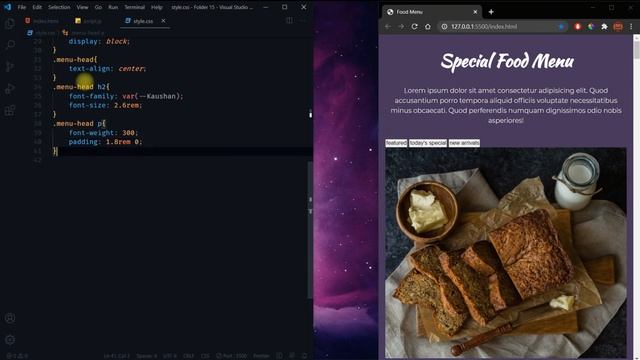640x360 pixels.
Task: Click the text-align: center code line
Action: tap(107, 69)
